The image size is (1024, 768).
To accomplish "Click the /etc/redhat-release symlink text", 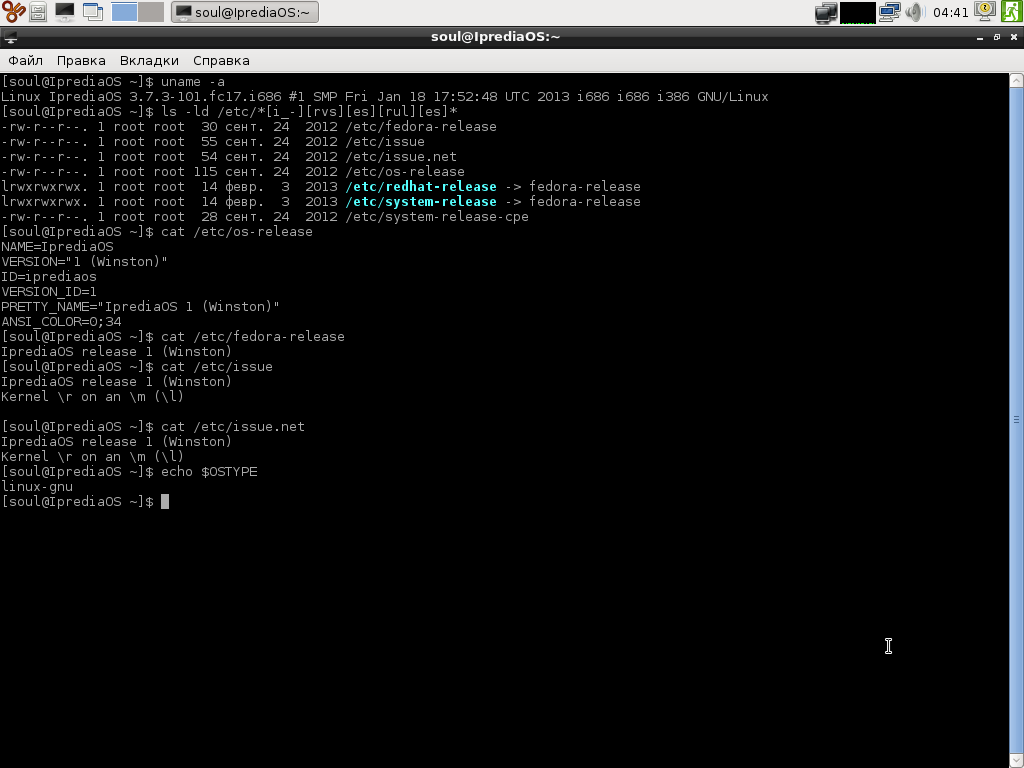I will click(421, 187).
